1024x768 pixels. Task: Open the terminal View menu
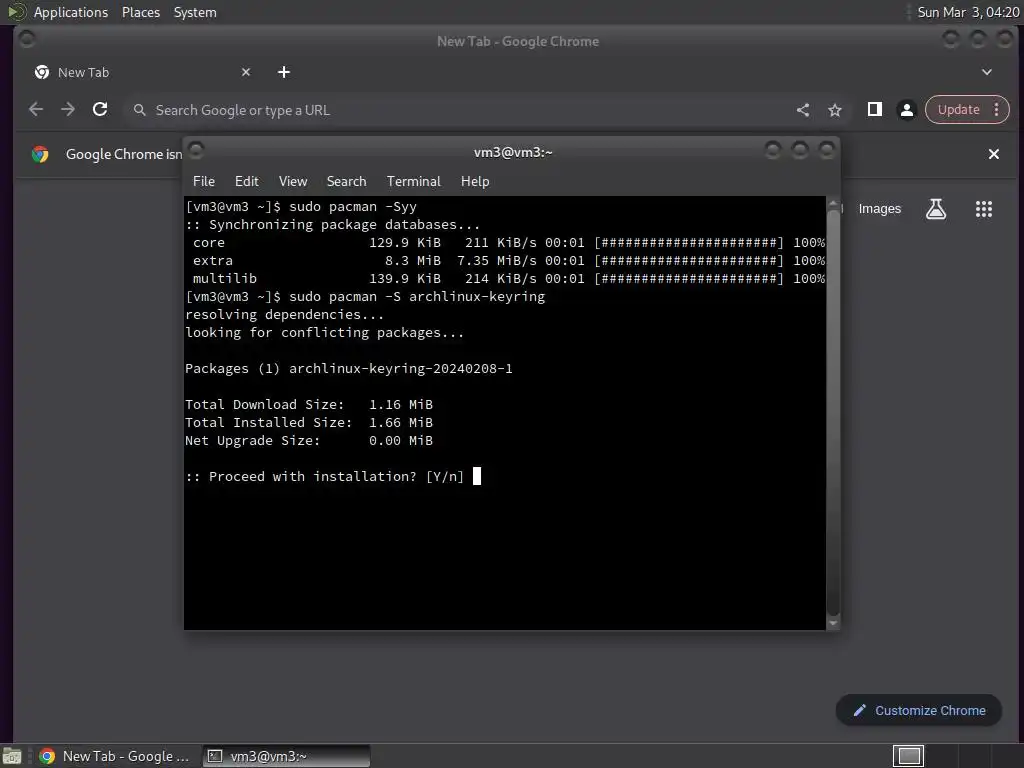pos(293,182)
